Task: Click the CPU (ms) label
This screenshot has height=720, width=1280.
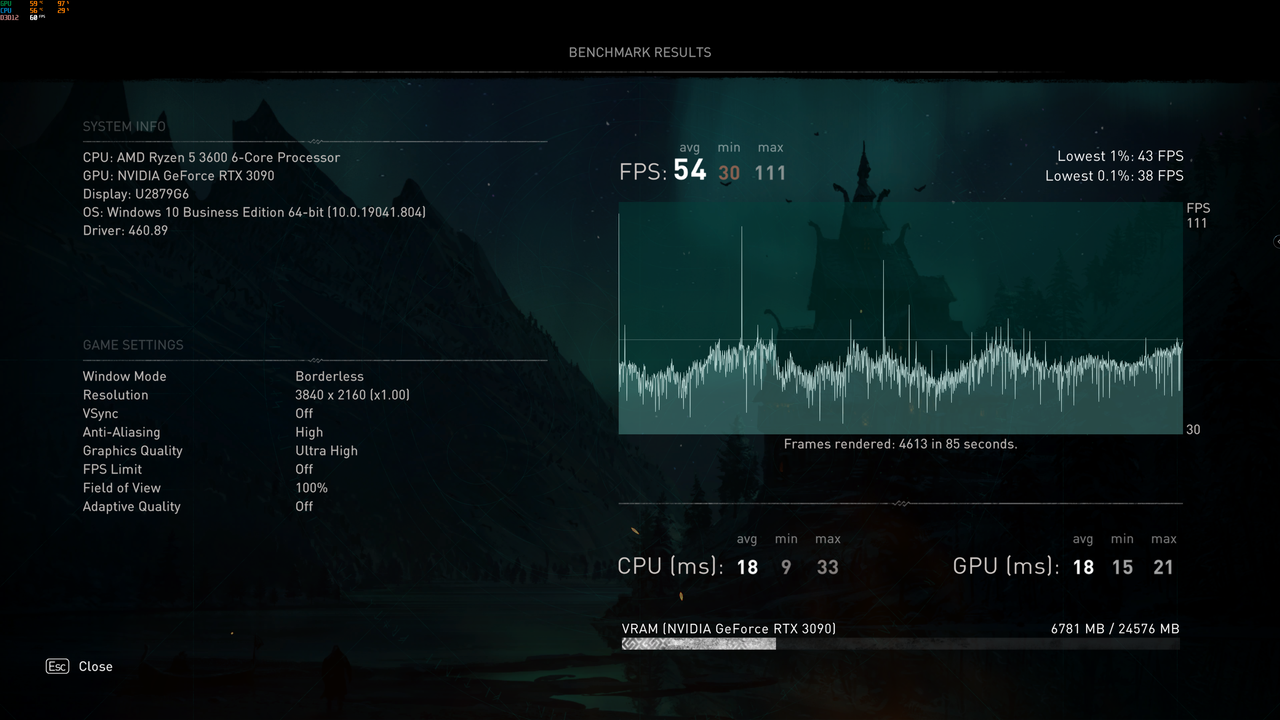Action: pyautogui.click(x=671, y=566)
